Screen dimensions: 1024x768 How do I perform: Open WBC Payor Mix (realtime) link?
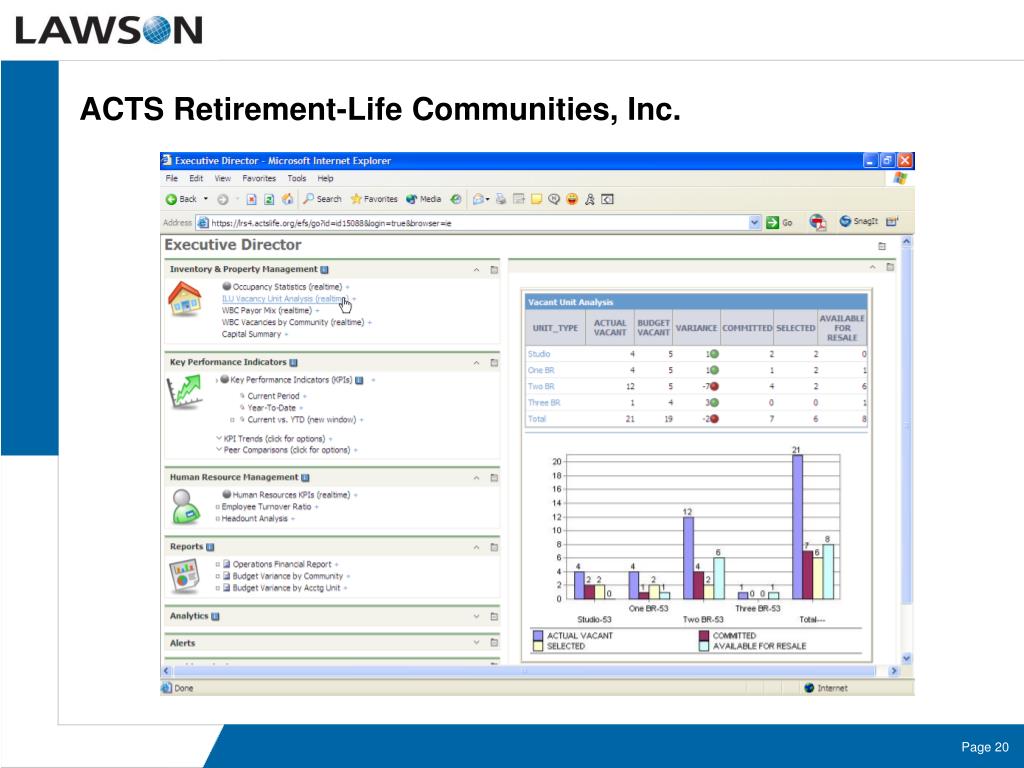click(x=266, y=310)
